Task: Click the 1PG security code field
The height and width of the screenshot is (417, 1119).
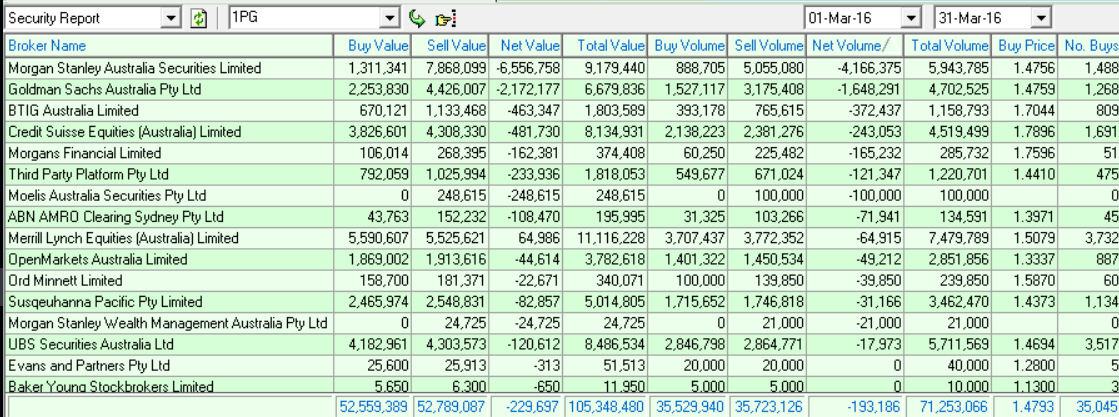Action: click(304, 18)
